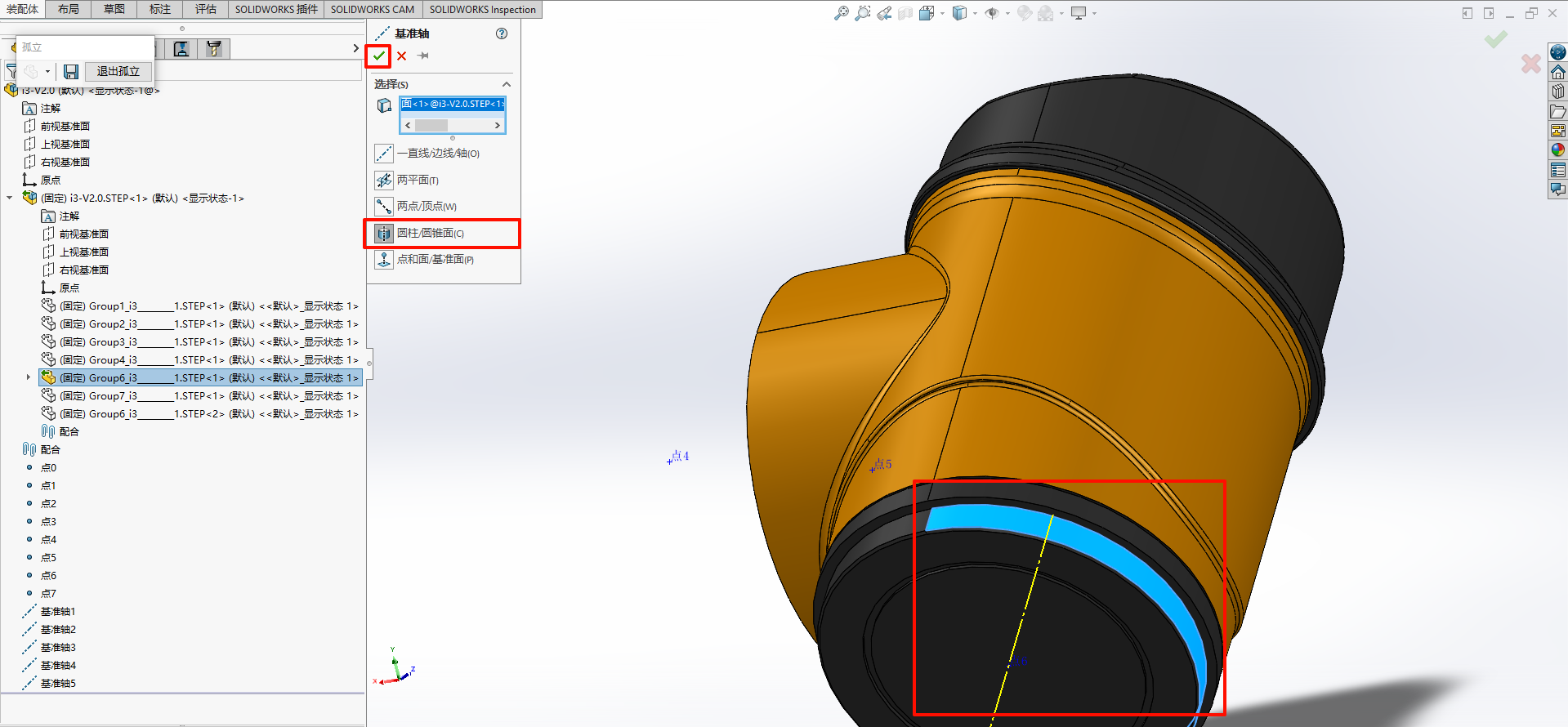Switch to the 标注 tab
The width and height of the screenshot is (1568, 727).
pos(160,9)
